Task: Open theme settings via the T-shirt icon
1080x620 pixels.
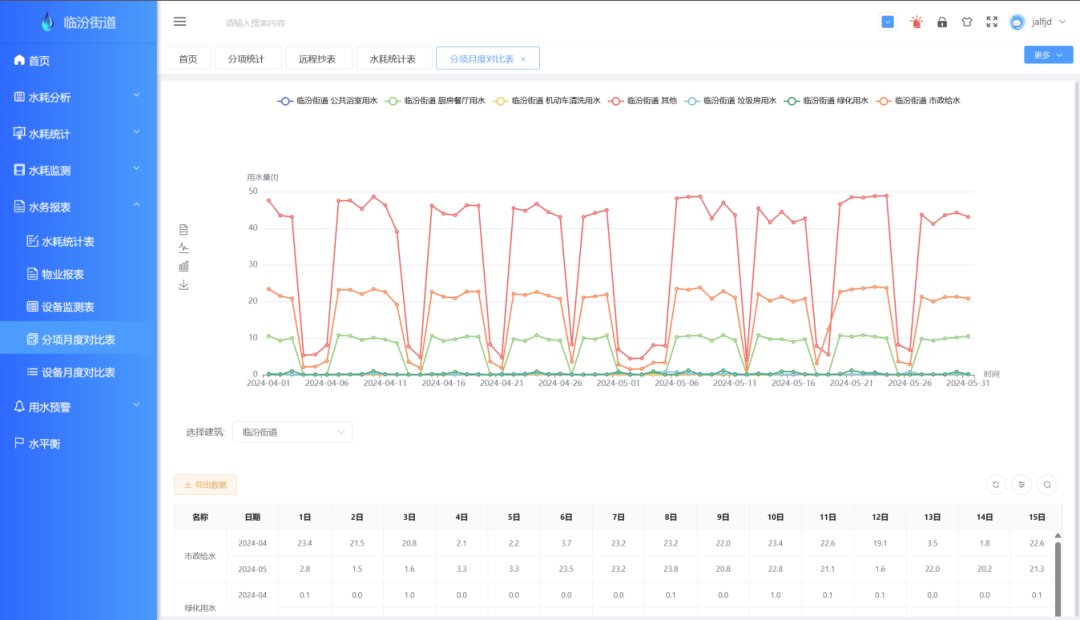Action: 967,22
